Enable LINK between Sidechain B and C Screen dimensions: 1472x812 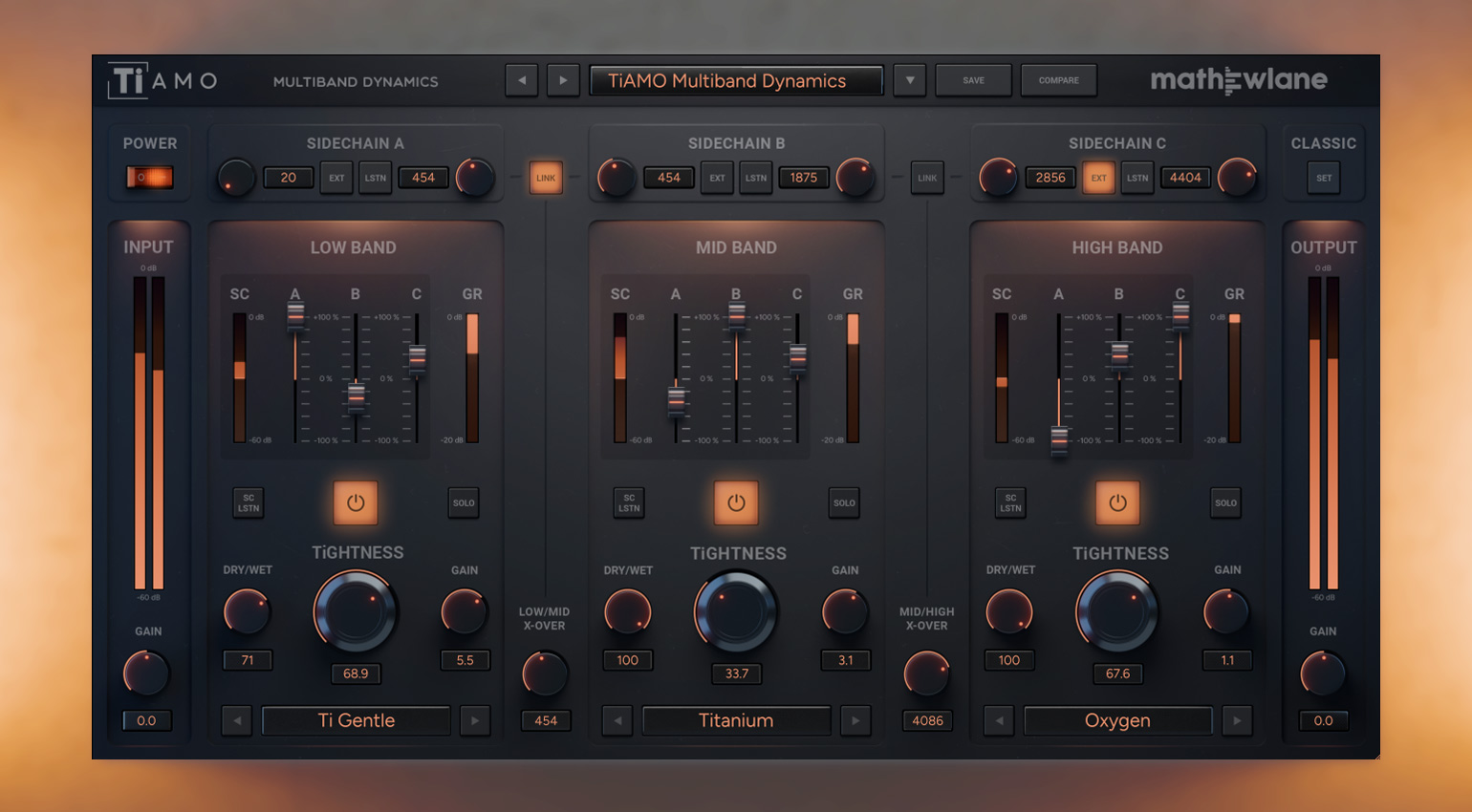(x=926, y=177)
